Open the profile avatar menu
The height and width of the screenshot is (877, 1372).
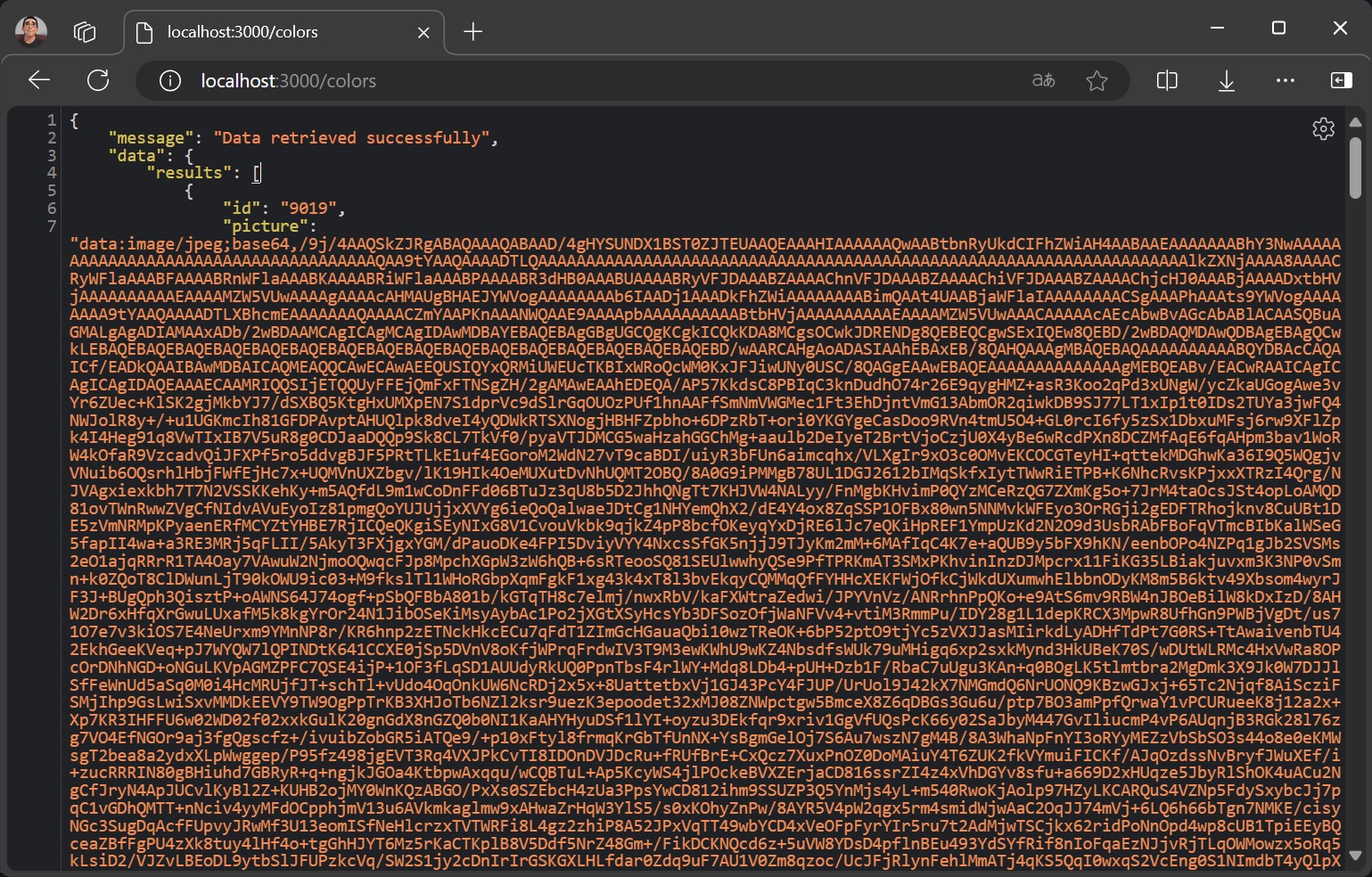tap(31, 31)
